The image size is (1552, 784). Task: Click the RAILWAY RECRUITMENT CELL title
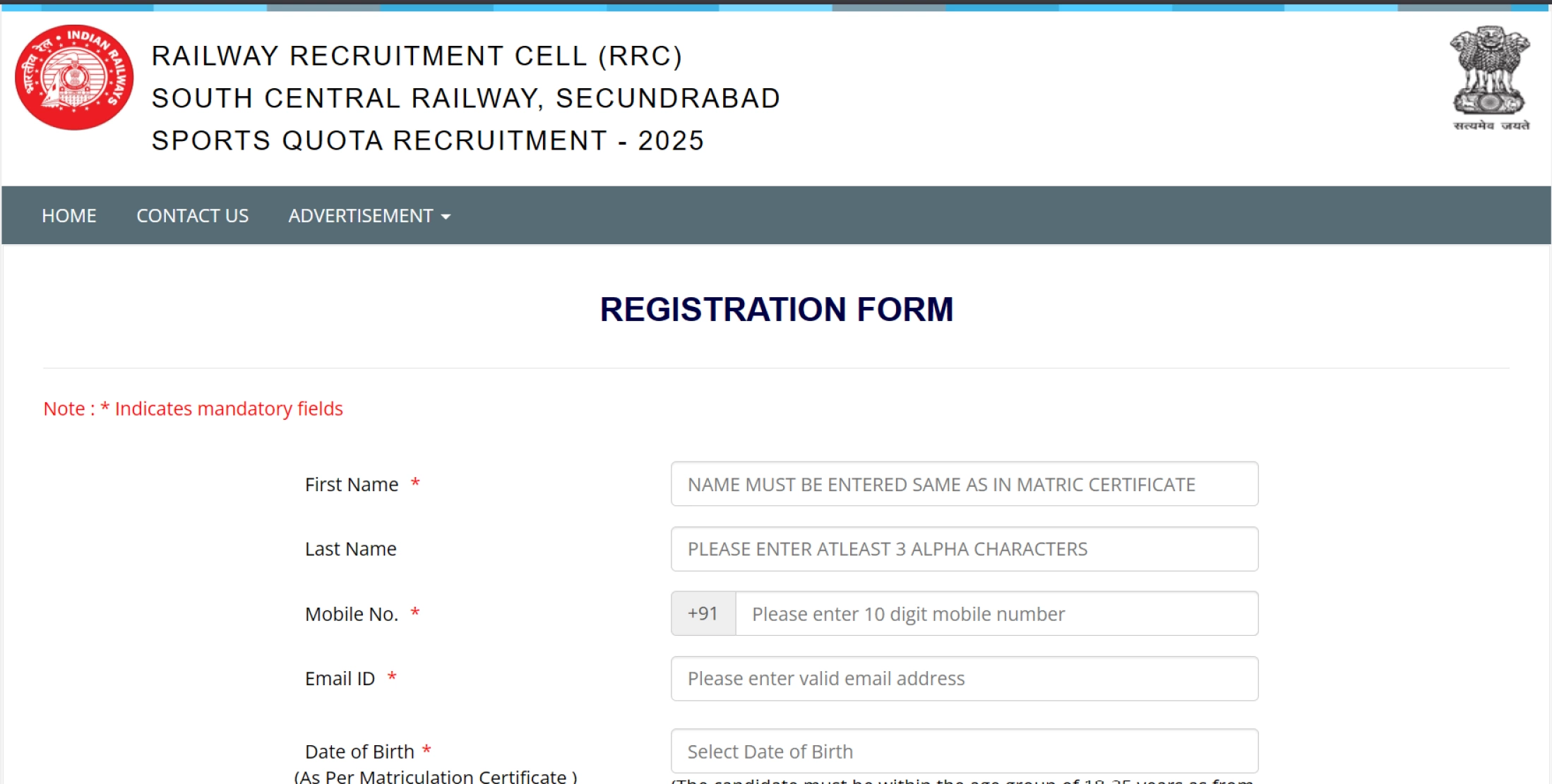[417, 56]
